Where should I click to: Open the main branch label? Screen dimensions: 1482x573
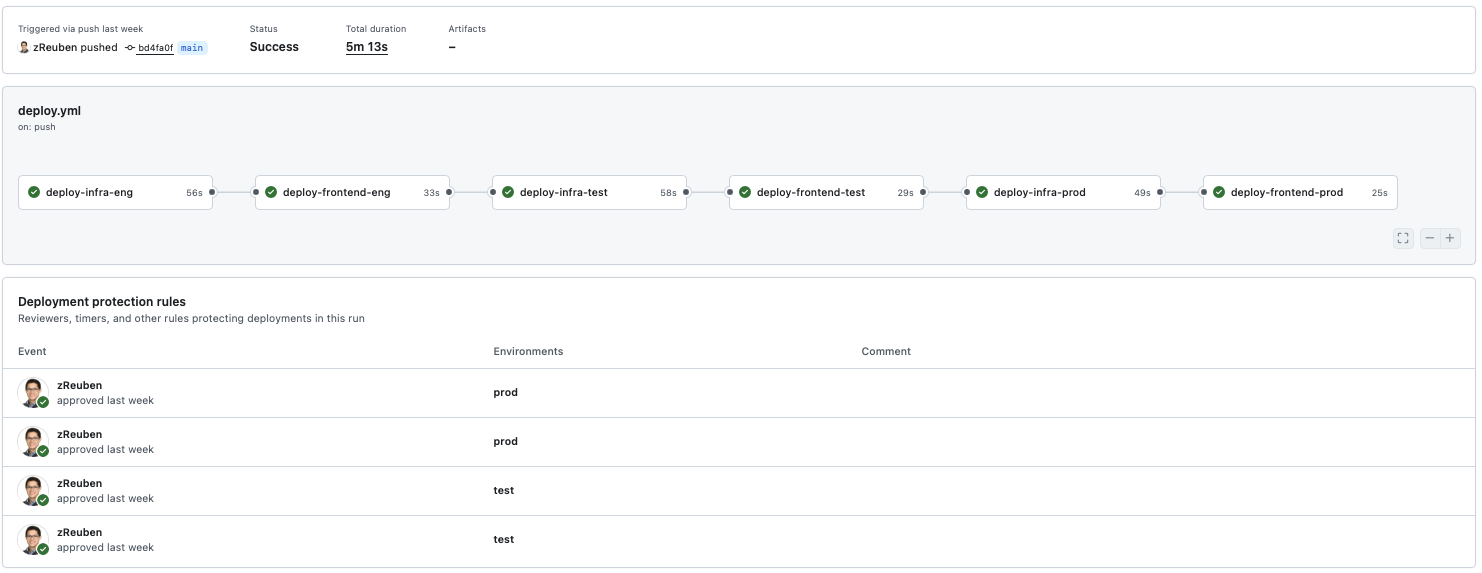tap(192, 48)
